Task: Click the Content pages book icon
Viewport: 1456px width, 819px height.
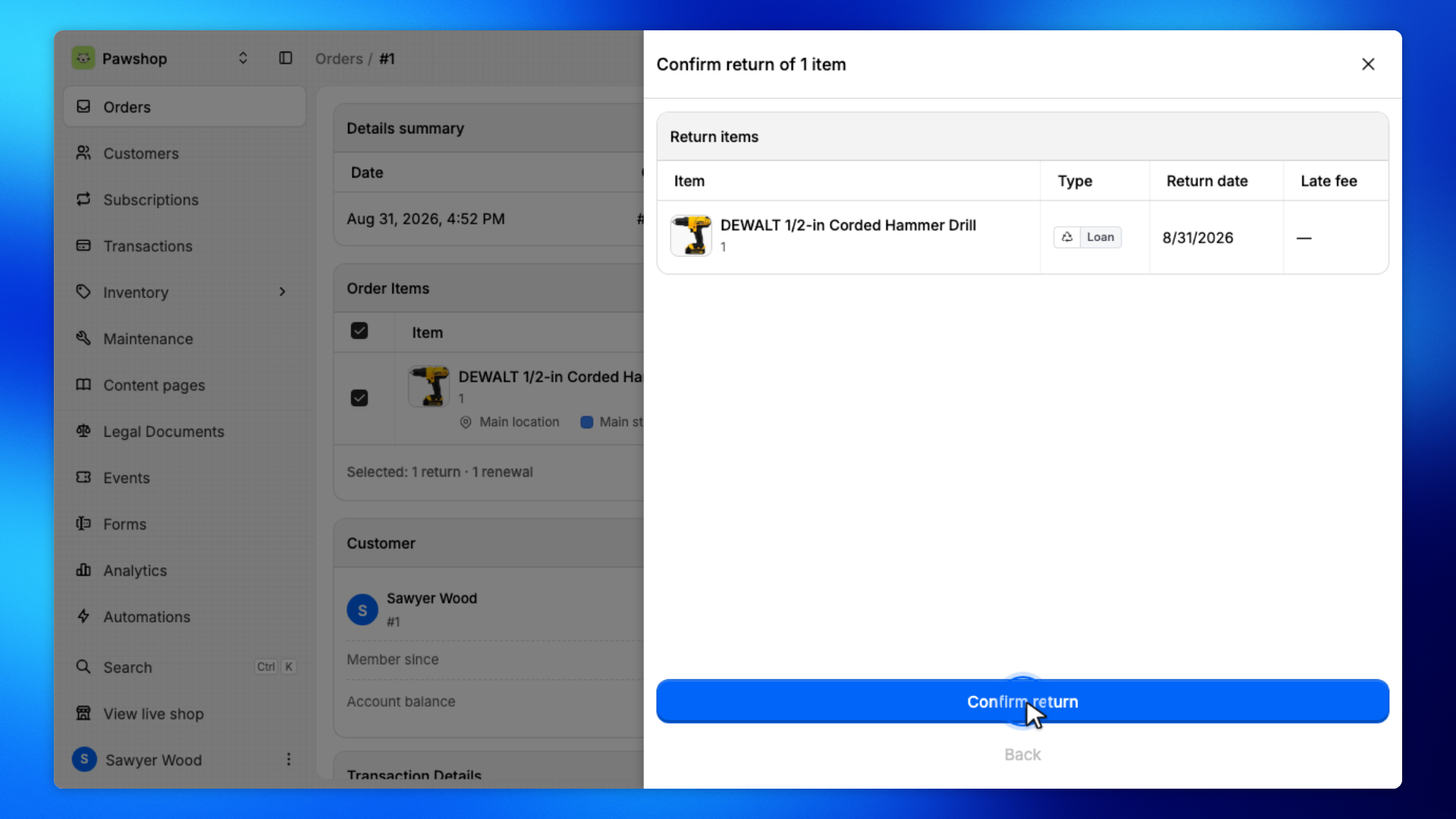Action: click(83, 384)
